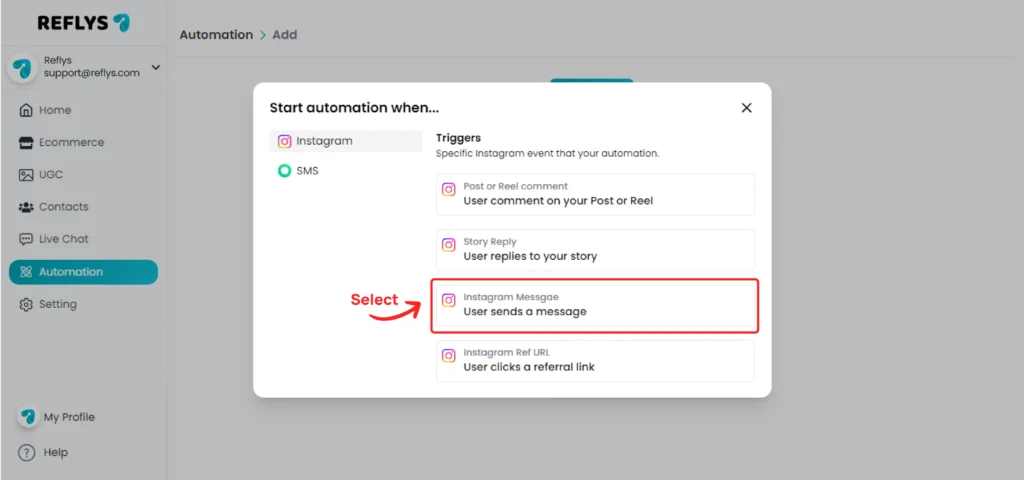The height and width of the screenshot is (480, 1024).
Task: Click the 'Start automation when...' title
Action: pyautogui.click(x=355, y=108)
